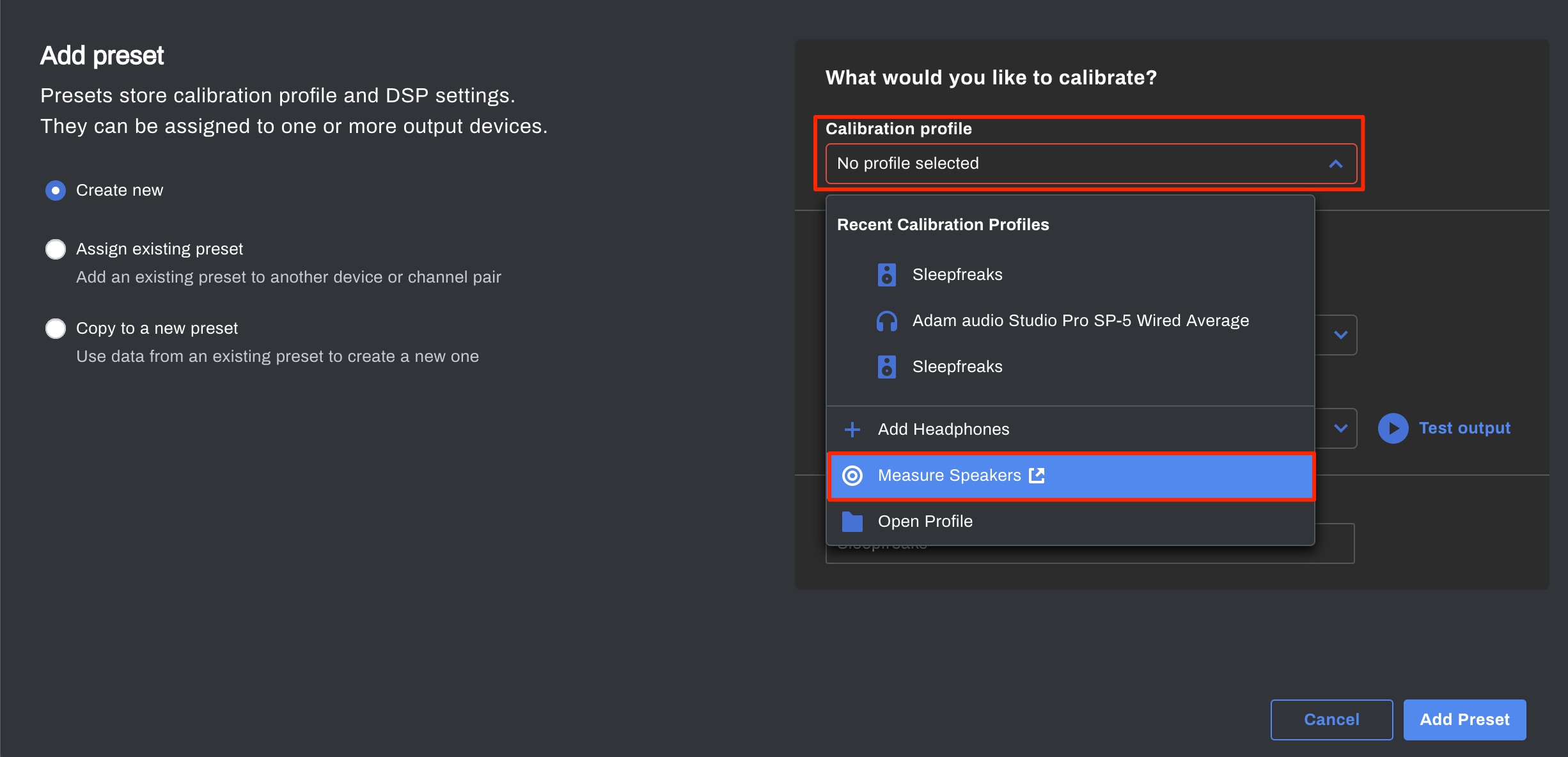
Task: Choose Copy to a new preset radio
Action: (56, 329)
